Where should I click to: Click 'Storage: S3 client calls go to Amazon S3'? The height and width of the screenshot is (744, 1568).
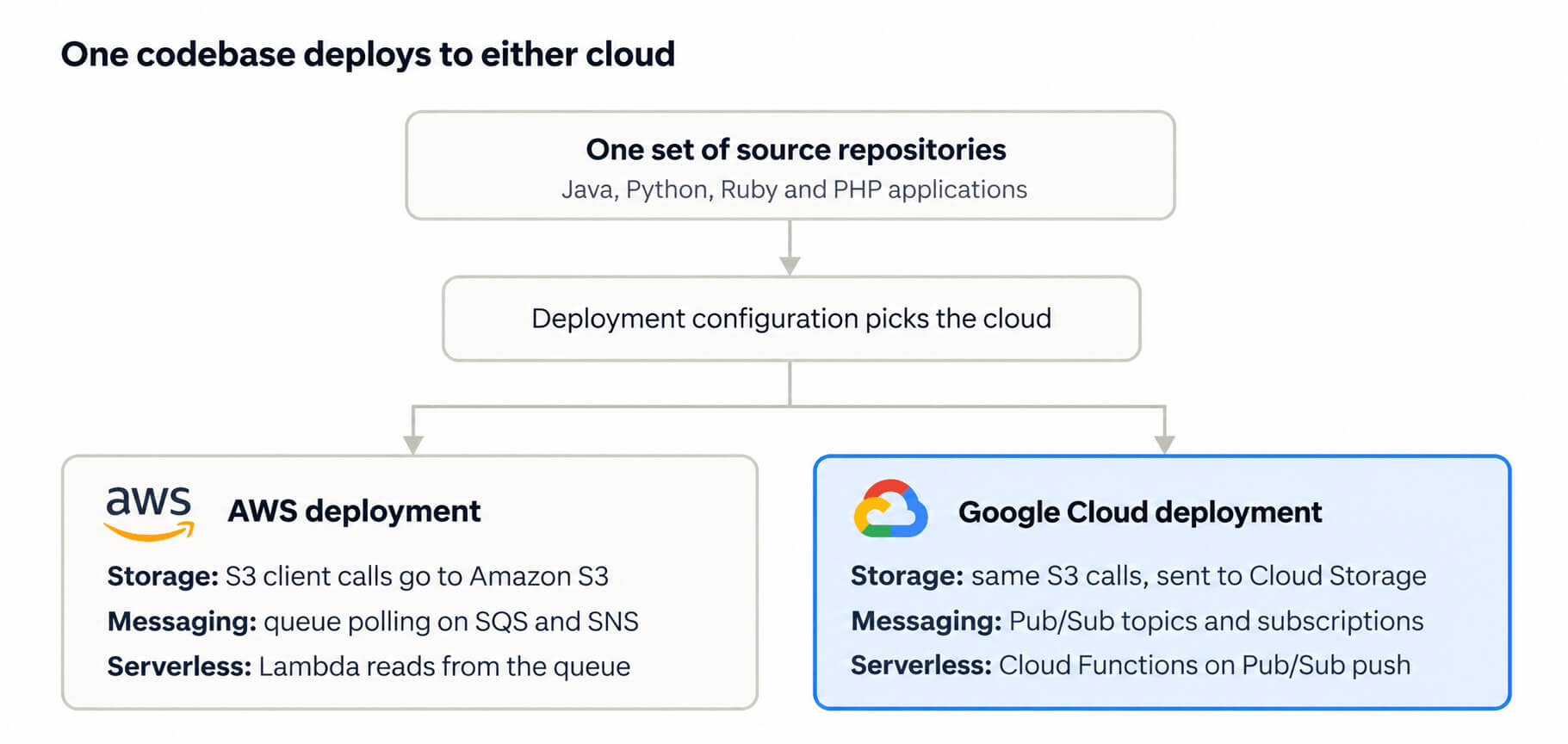coord(357,576)
